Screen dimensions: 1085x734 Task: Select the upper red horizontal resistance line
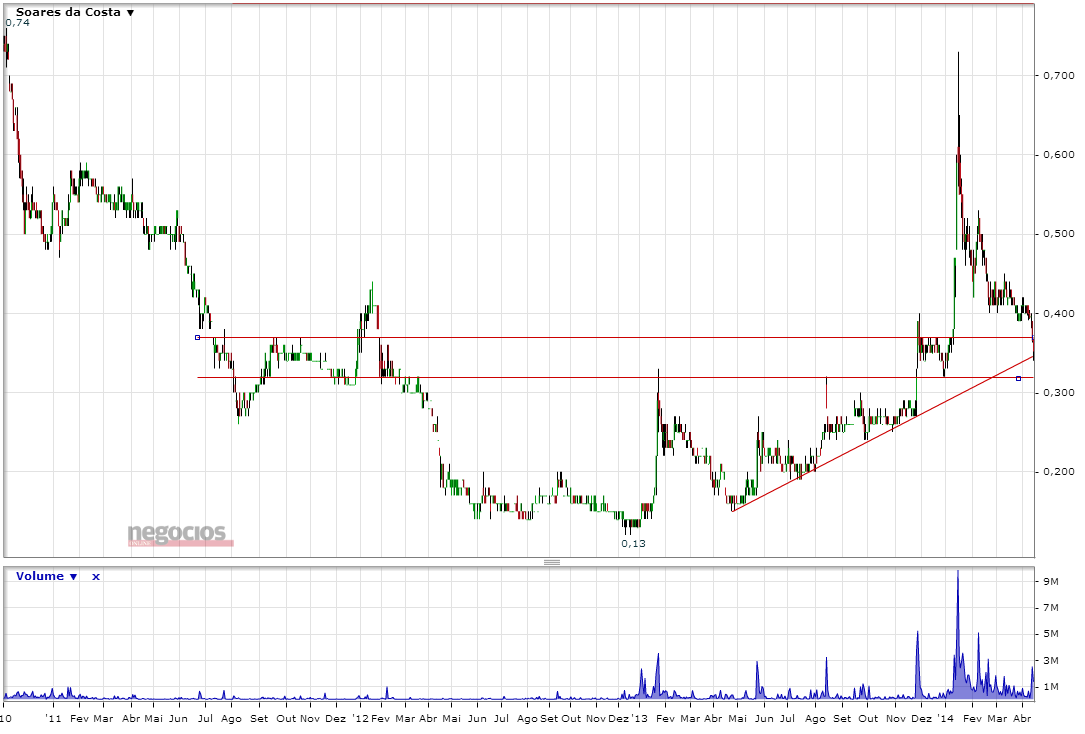click(615, 338)
